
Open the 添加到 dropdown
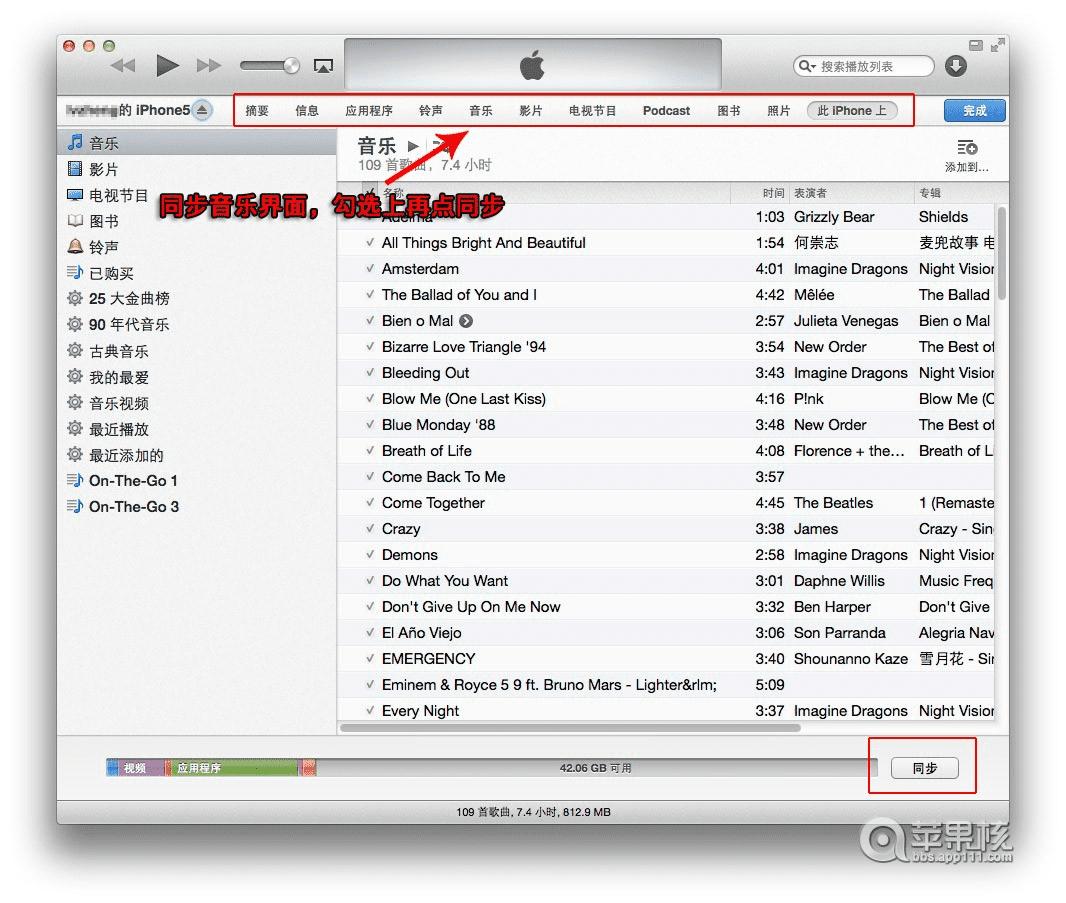[x=967, y=152]
